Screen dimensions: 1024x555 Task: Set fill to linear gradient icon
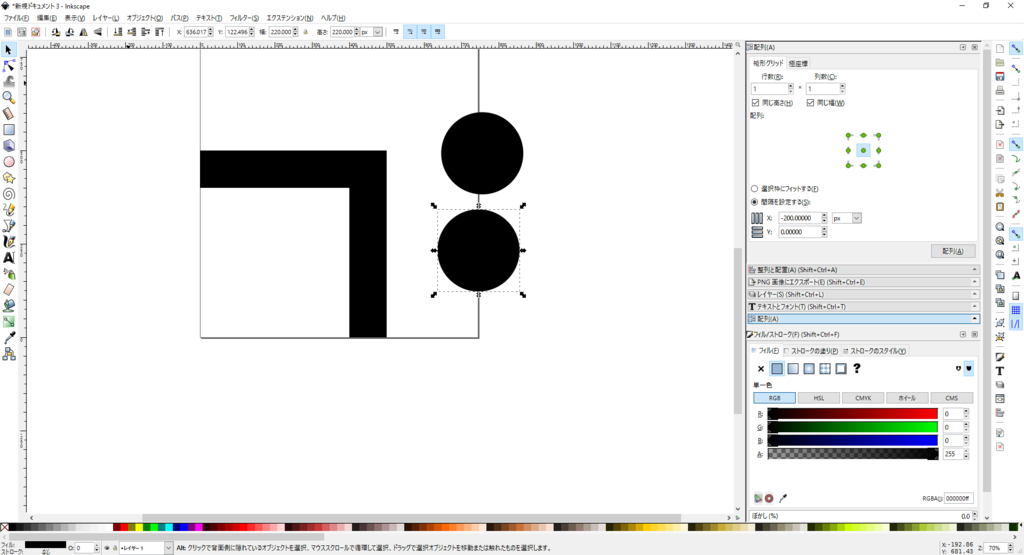tap(793, 369)
